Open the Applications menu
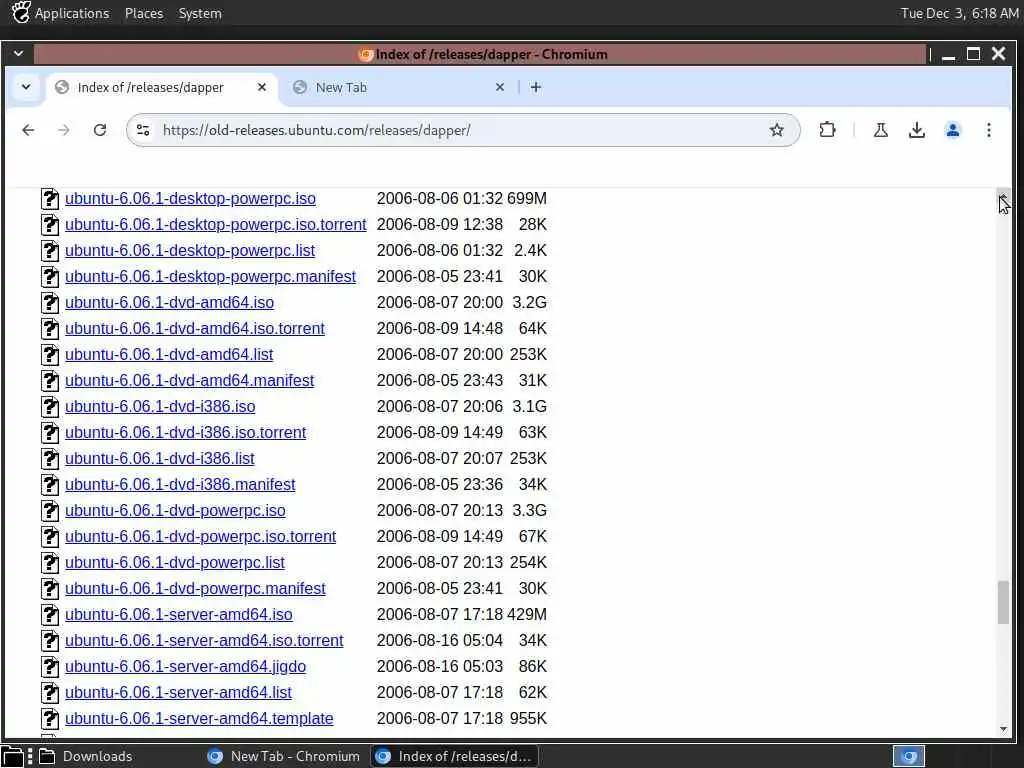Image resolution: width=1024 pixels, height=768 pixels. [61, 13]
